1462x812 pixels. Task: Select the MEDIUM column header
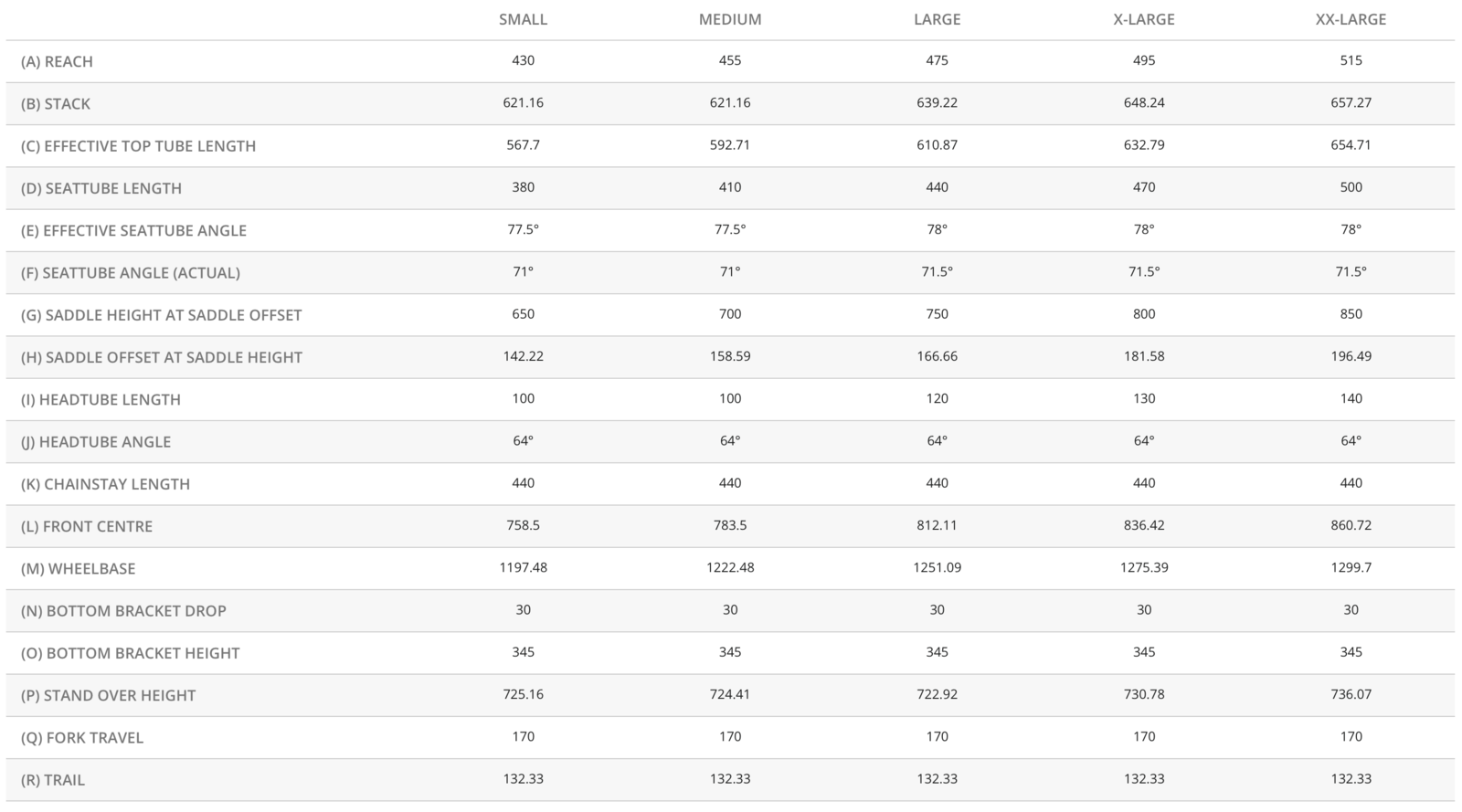pos(730,19)
